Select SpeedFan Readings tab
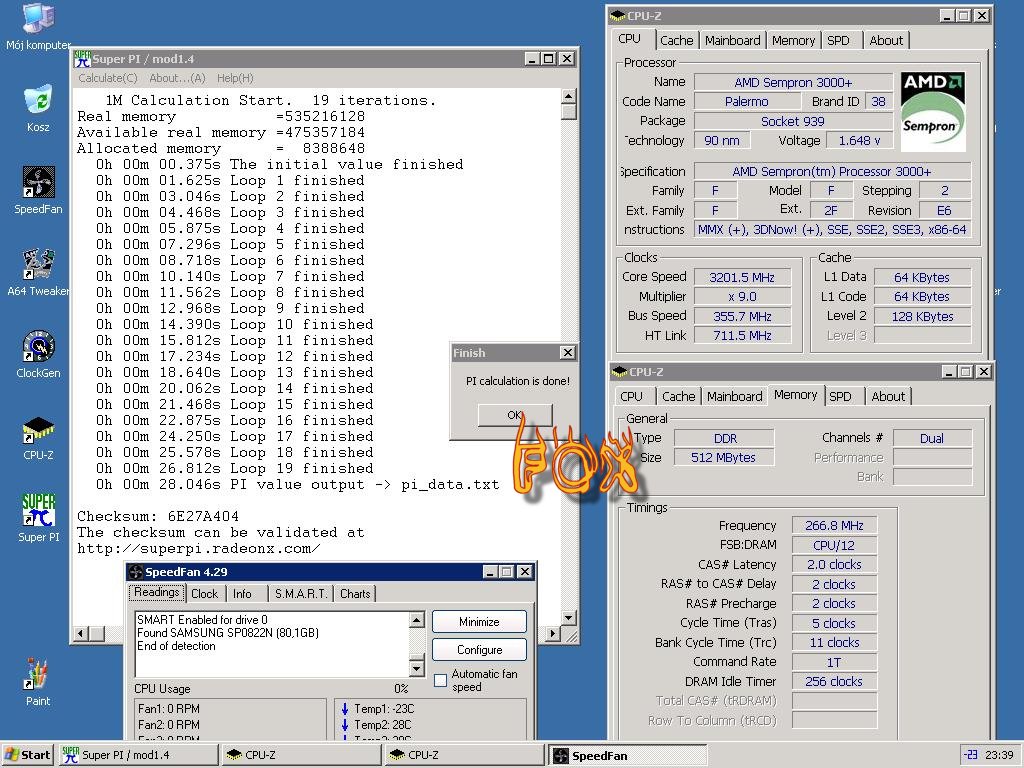1024x768 pixels. (157, 592)
